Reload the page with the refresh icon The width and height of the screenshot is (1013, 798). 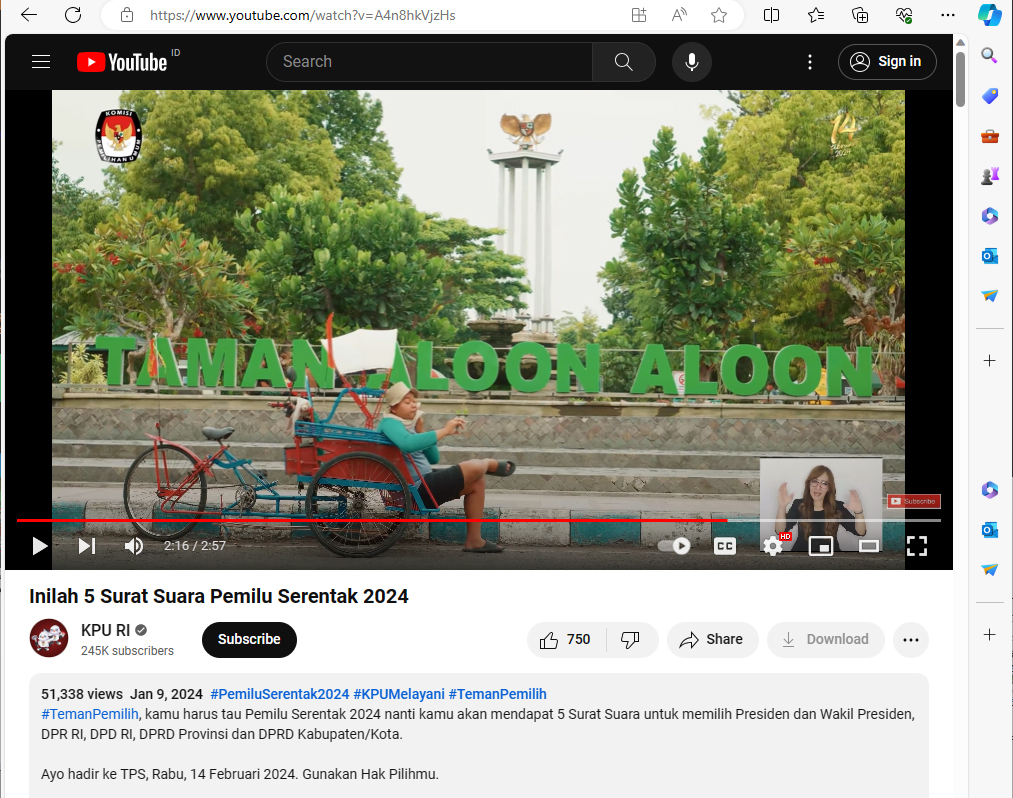73,15
